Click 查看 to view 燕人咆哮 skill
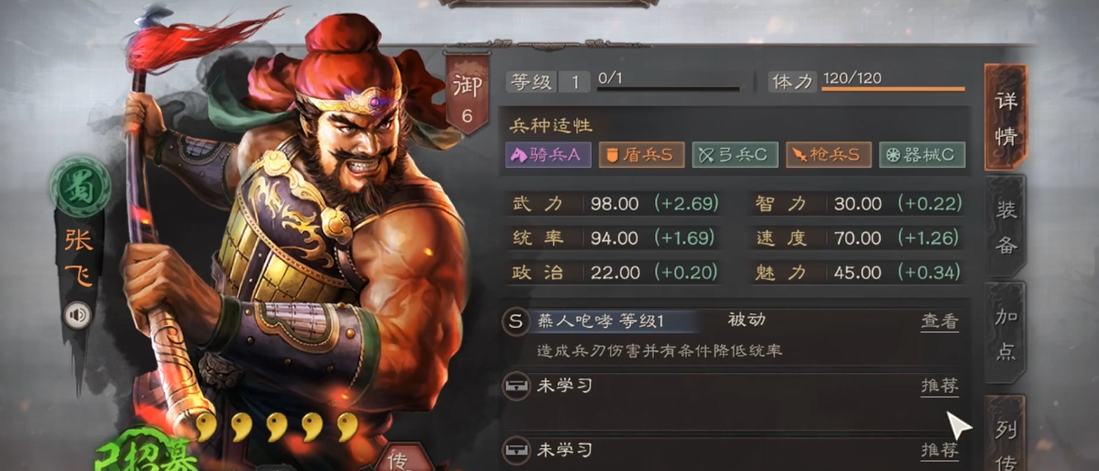 click(939, 322)
